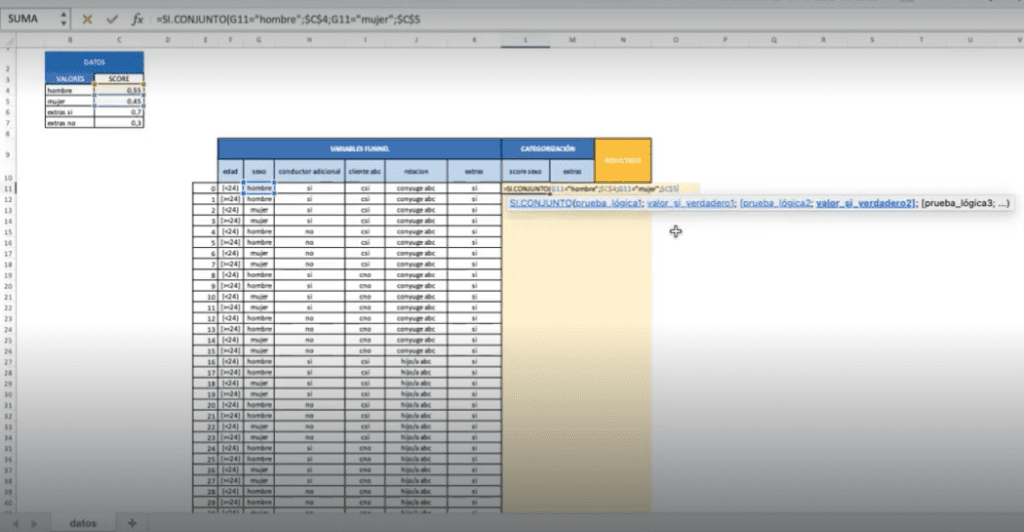
Task: Click the 'extras' heading under CATEGORIZACIÓN
Action: click(x=572, y=171)
